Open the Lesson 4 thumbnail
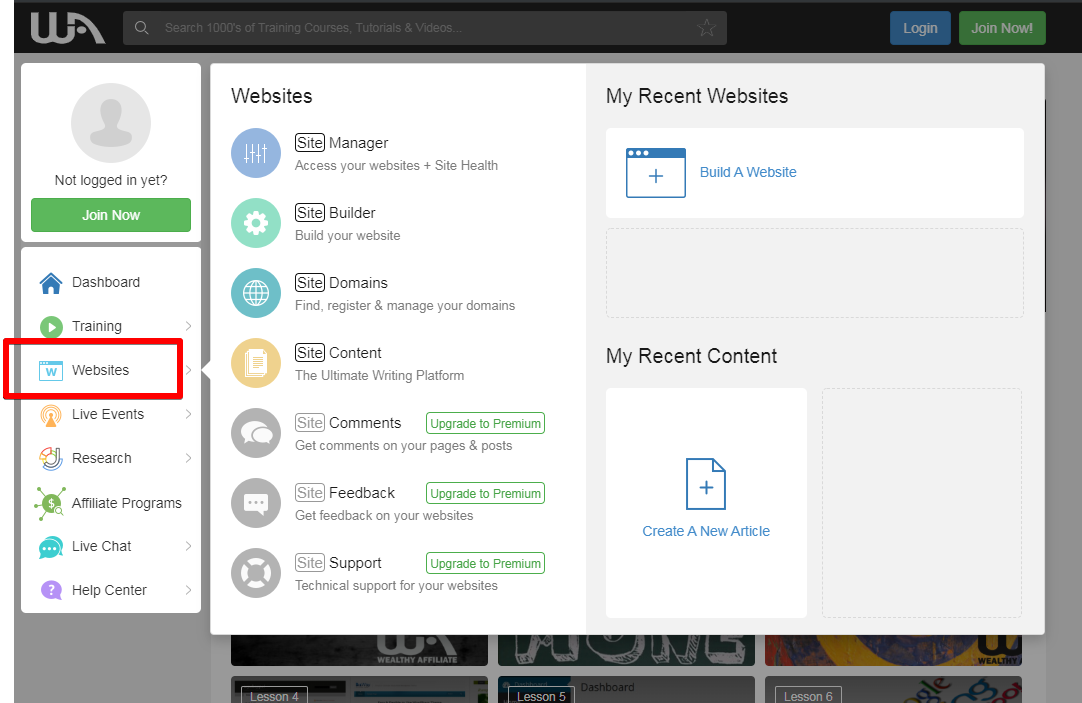1082x703 pixels. coord(360,689)
